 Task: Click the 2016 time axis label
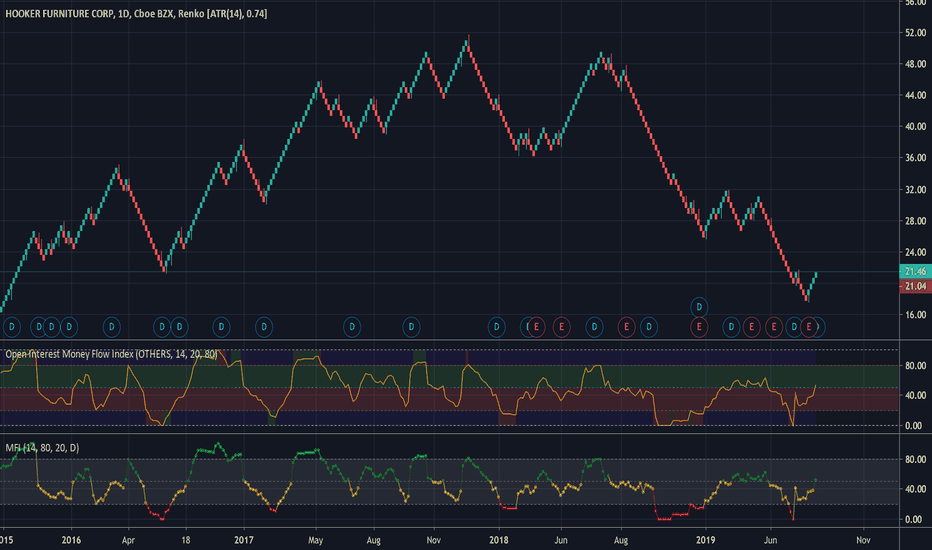click(x=71, y=540)
